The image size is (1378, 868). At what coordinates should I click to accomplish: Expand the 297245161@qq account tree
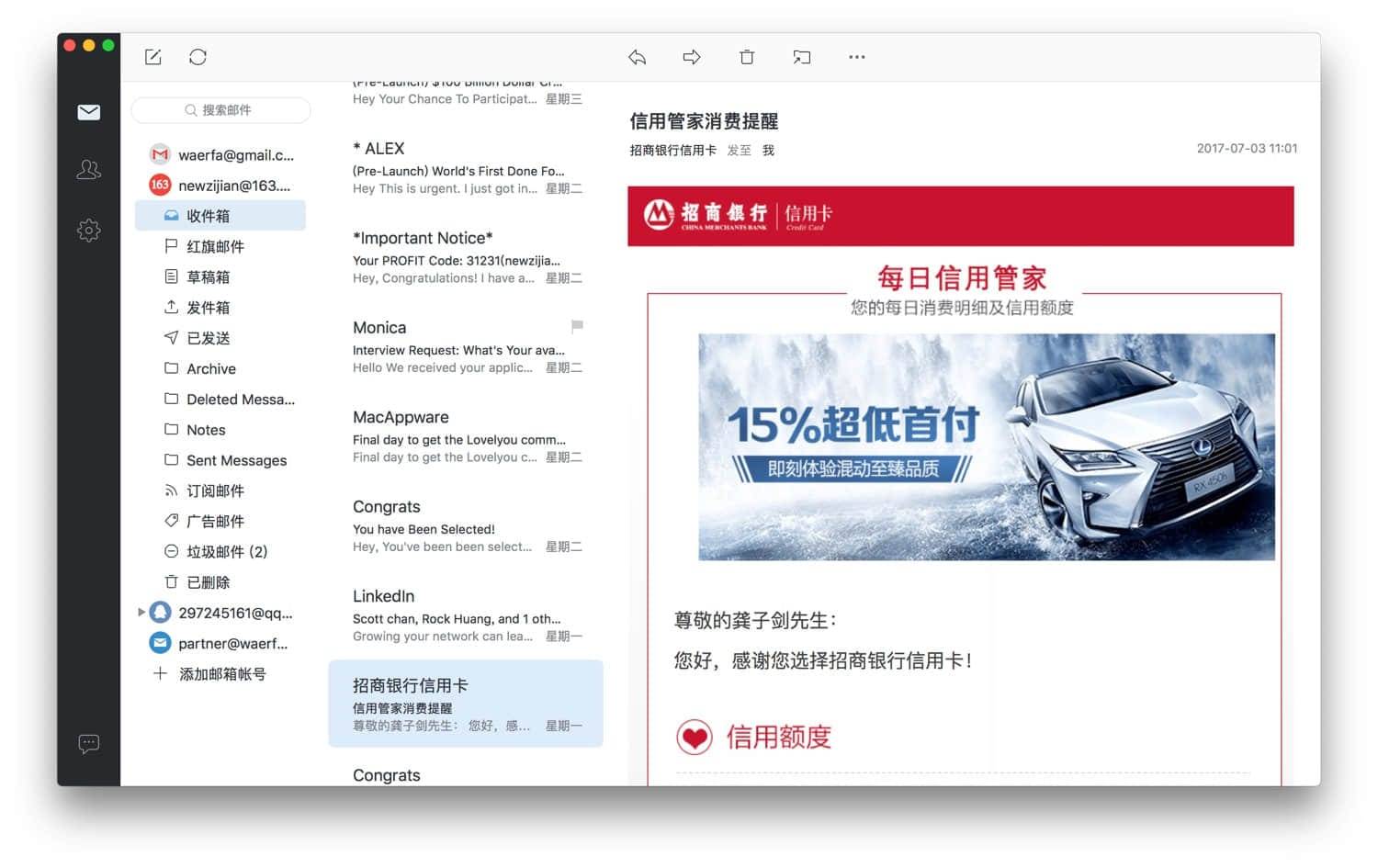pos(141,612)
